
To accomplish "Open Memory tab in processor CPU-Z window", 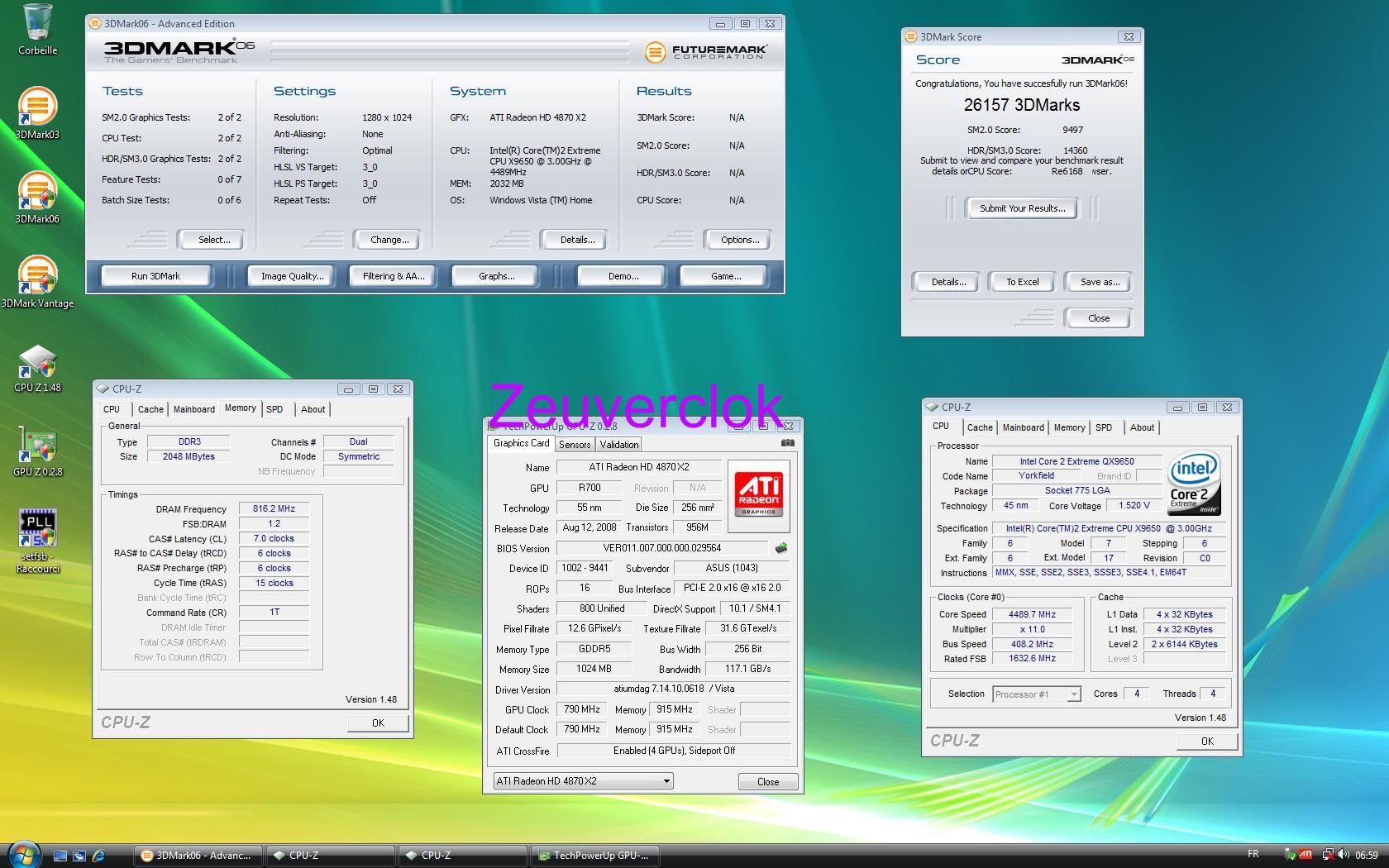I will click(1069, 427).
